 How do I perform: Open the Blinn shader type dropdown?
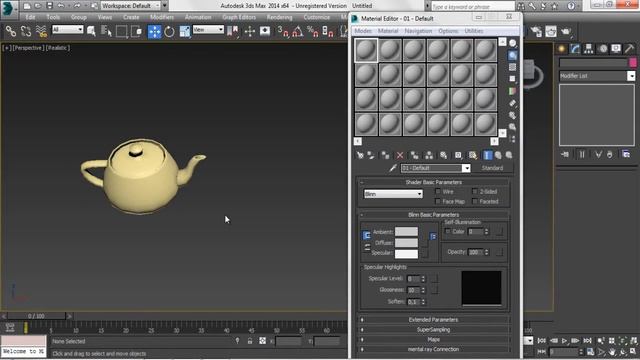393,194
